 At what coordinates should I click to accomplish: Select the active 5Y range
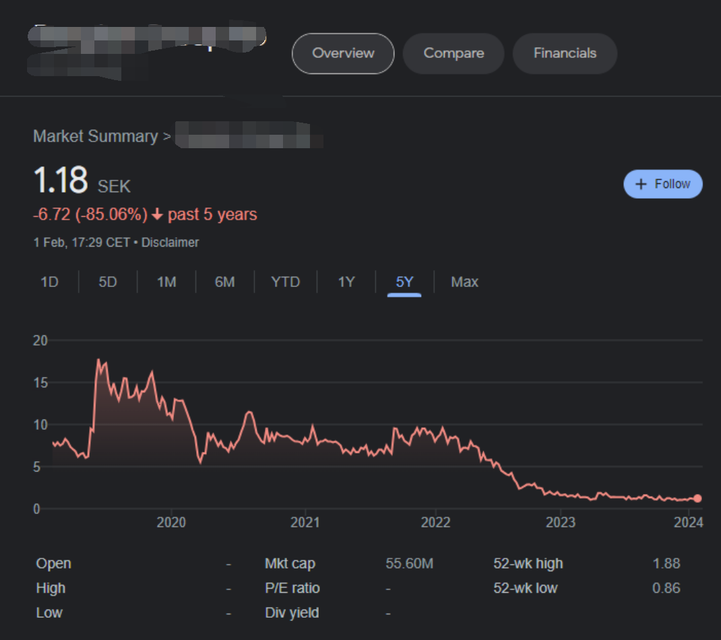pyautogui.click(x=404, y=282)
